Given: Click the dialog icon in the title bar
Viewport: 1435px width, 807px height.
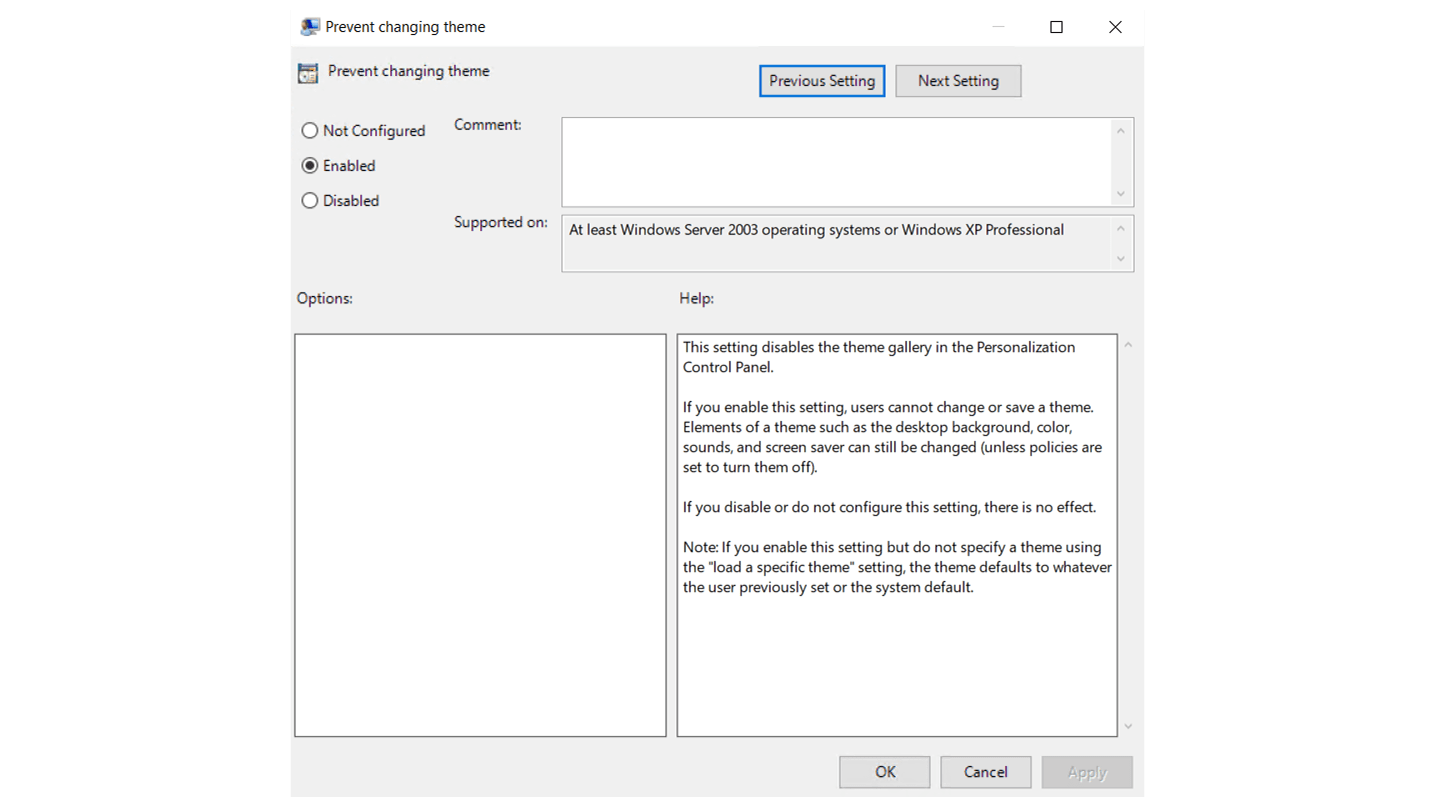Looking at the screenshot, I should [x=310, y=27].
